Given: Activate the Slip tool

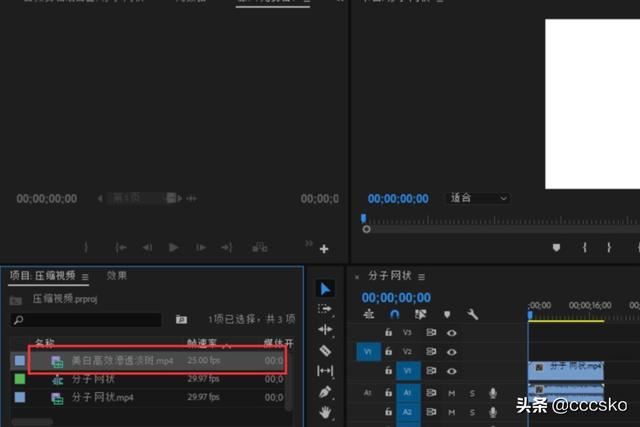Looking at the screenshot, I should click(x=325, y=371).
